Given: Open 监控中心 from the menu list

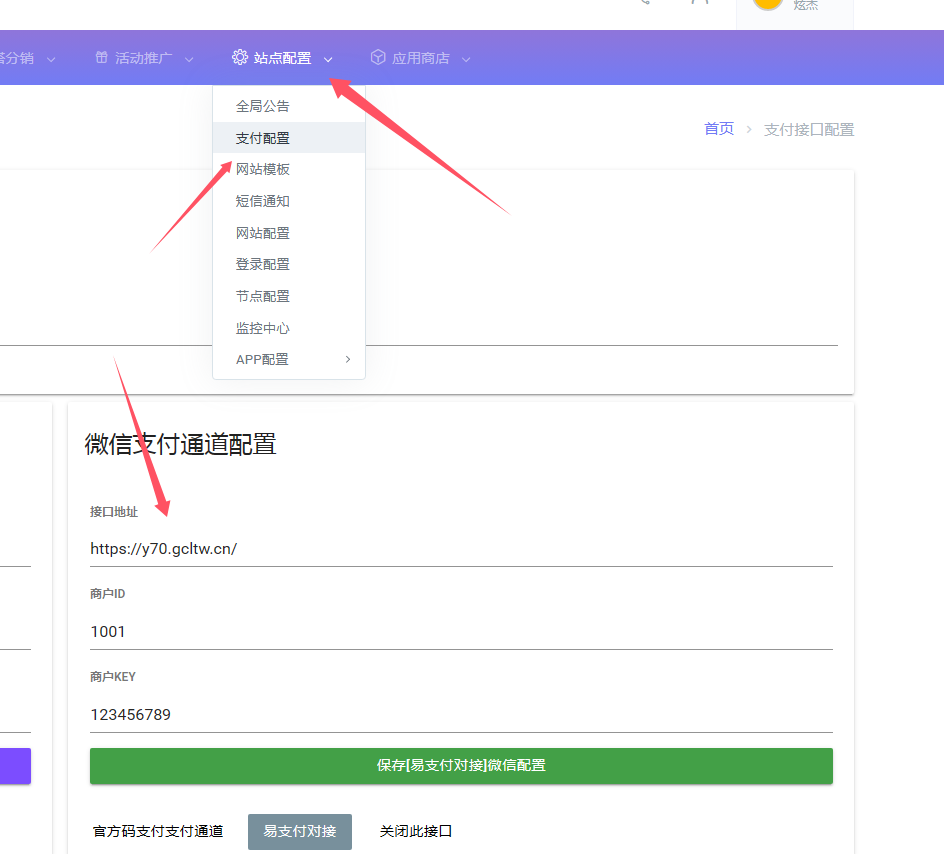Looking at the screenshot, I should tap(262, 327).
